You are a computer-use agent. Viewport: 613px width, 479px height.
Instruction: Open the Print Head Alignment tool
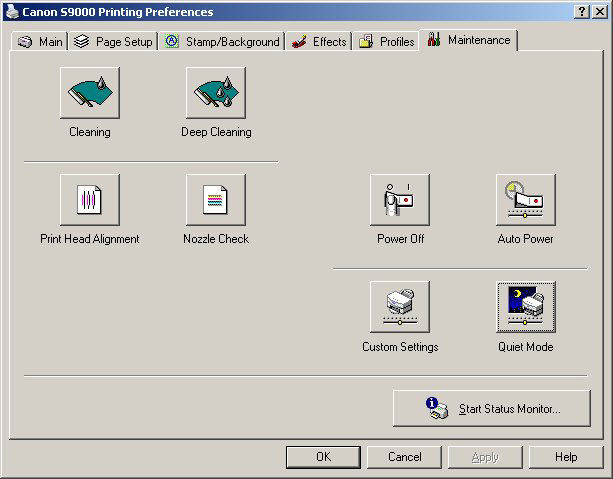tap(90, 200)
